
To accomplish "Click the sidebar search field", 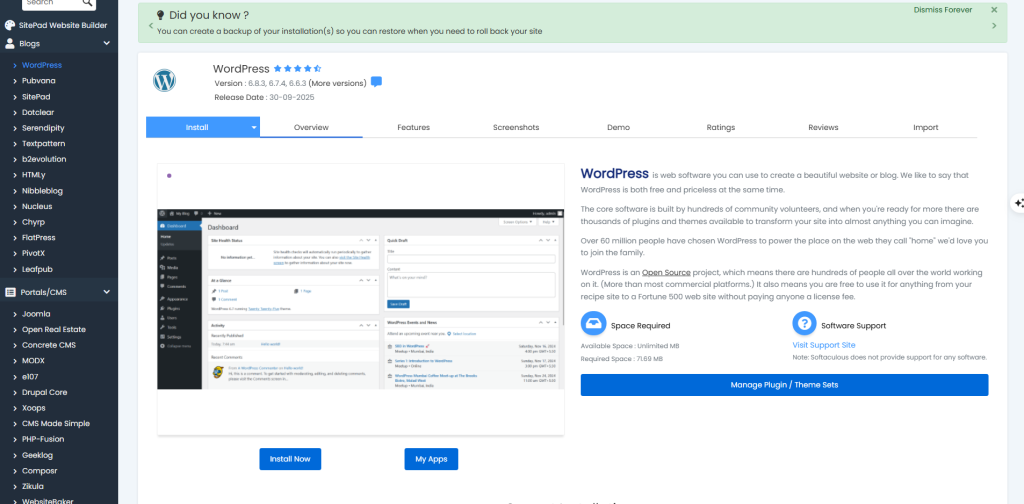I will [x=53, y=3].
